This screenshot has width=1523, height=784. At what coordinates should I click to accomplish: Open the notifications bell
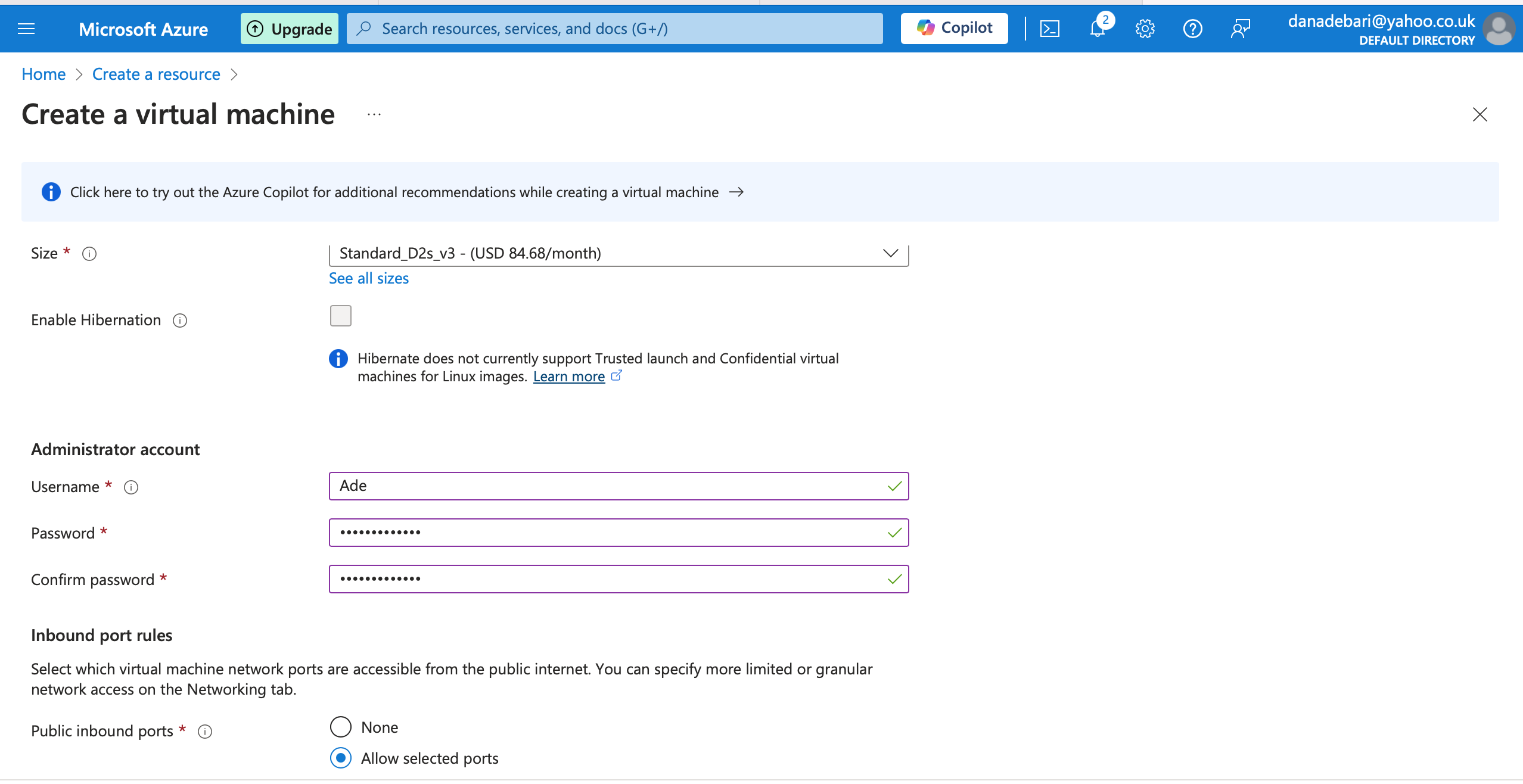click(1097, 29)
